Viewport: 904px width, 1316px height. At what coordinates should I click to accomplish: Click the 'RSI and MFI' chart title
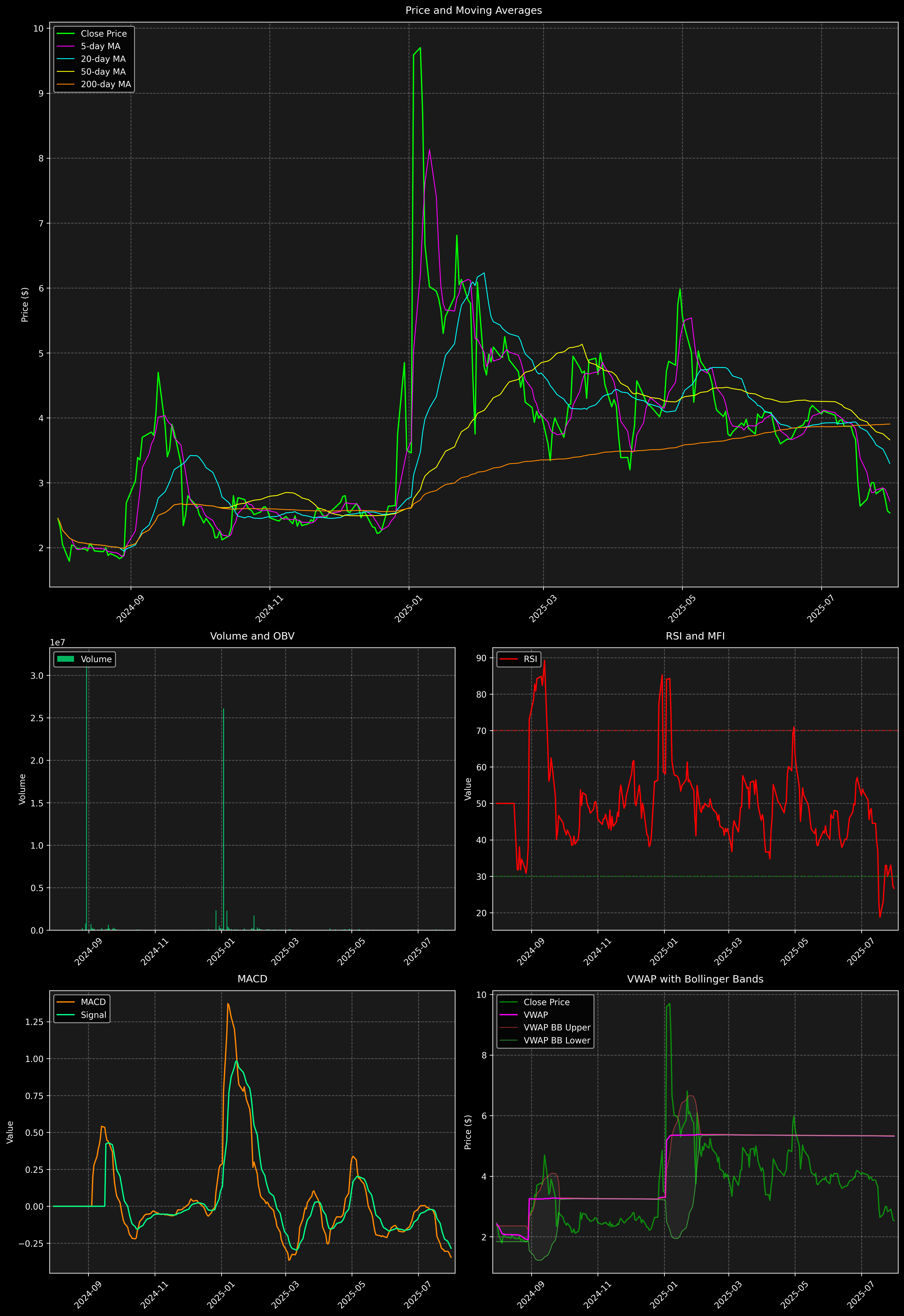coord(695,636)
